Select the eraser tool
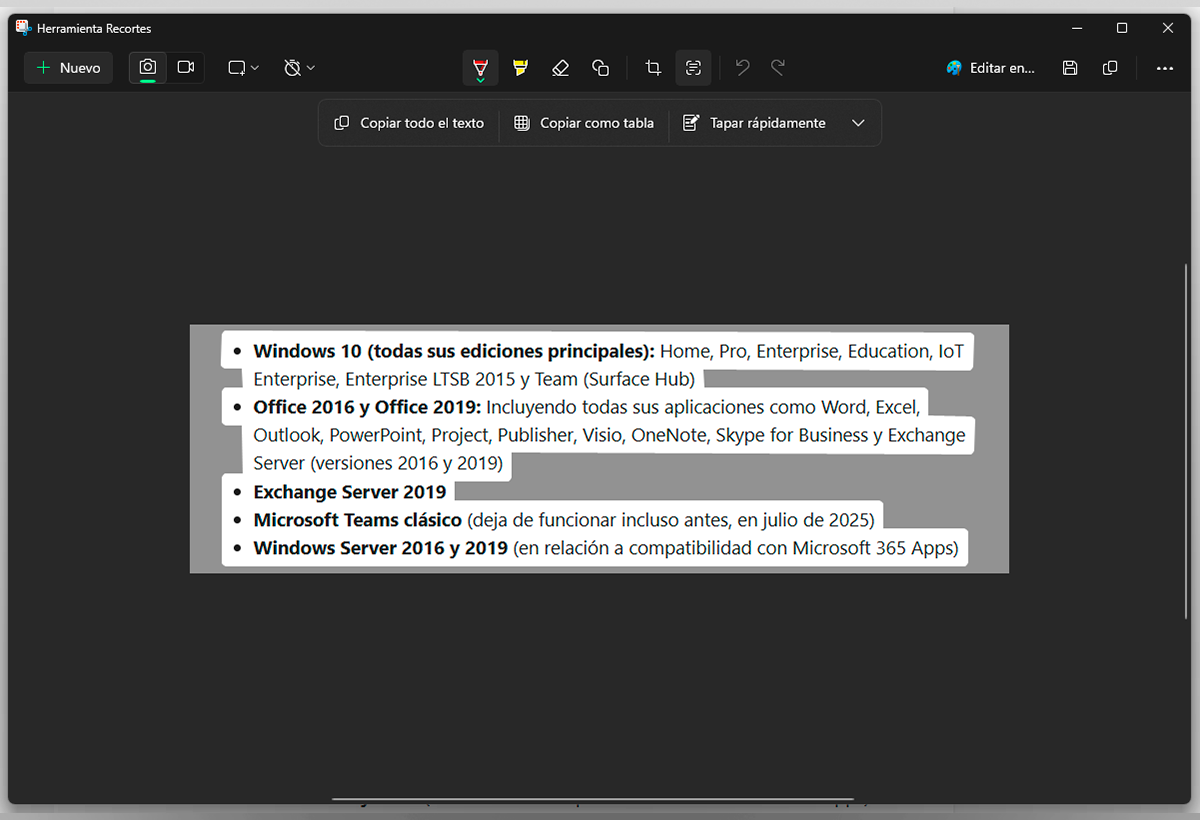 coord(560,68)
